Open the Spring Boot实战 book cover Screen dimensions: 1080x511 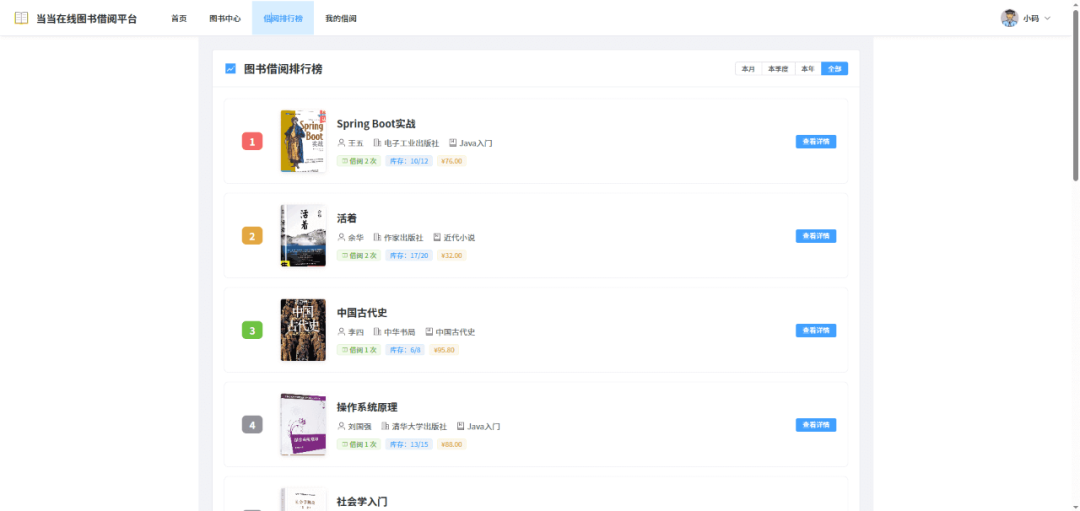click(x=303, y=141)
